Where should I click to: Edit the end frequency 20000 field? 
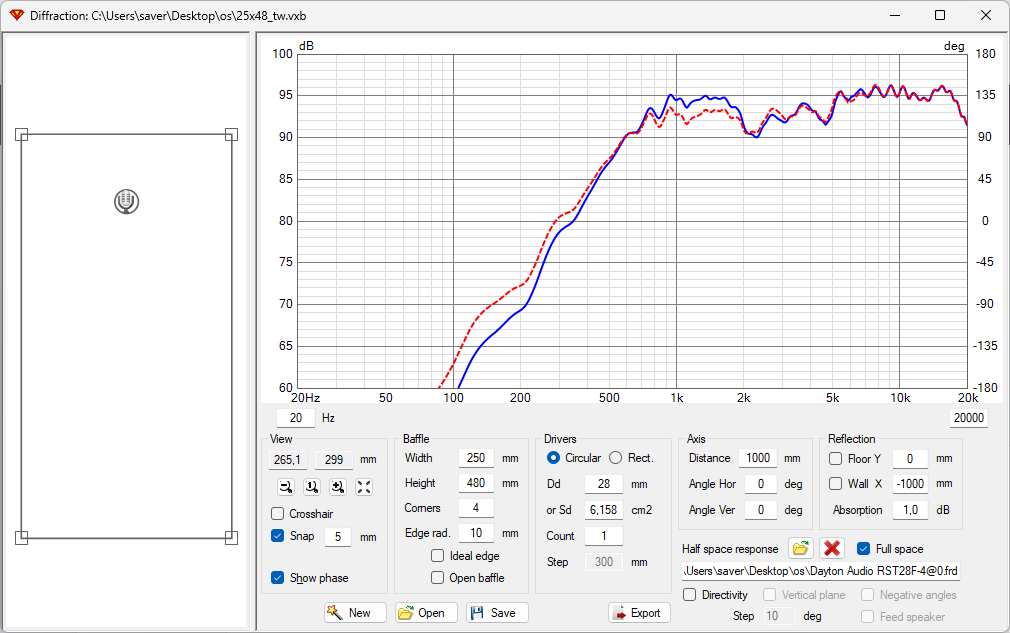click(x=968, y=418)
